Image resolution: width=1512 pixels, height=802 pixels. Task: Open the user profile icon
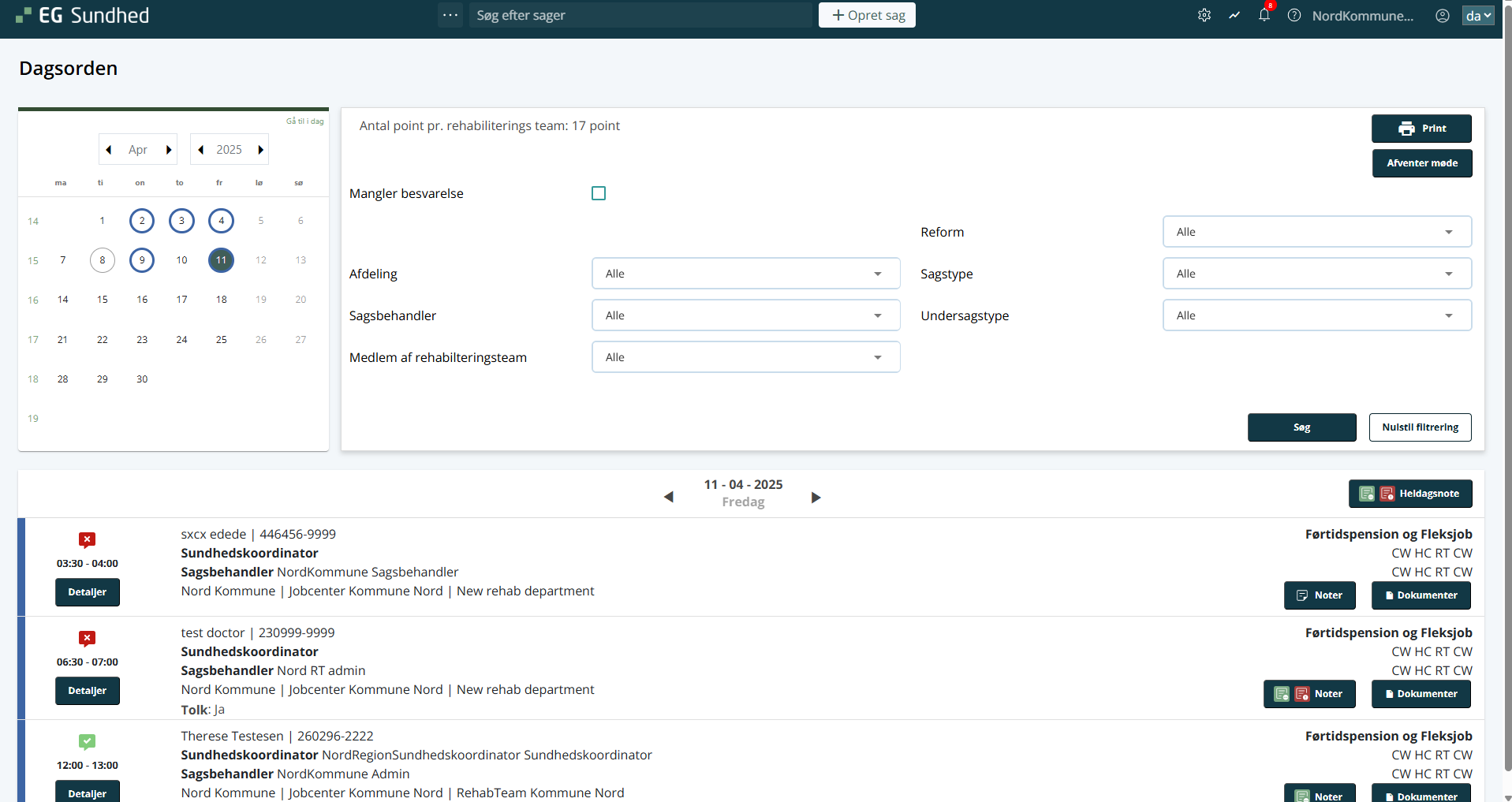click(x=1442, y=15)
